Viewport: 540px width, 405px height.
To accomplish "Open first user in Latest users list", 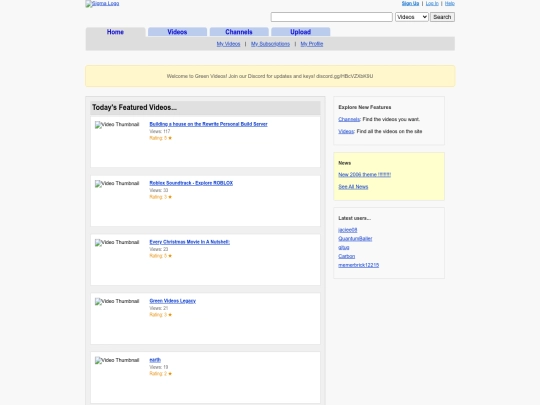I will [347, 230].
